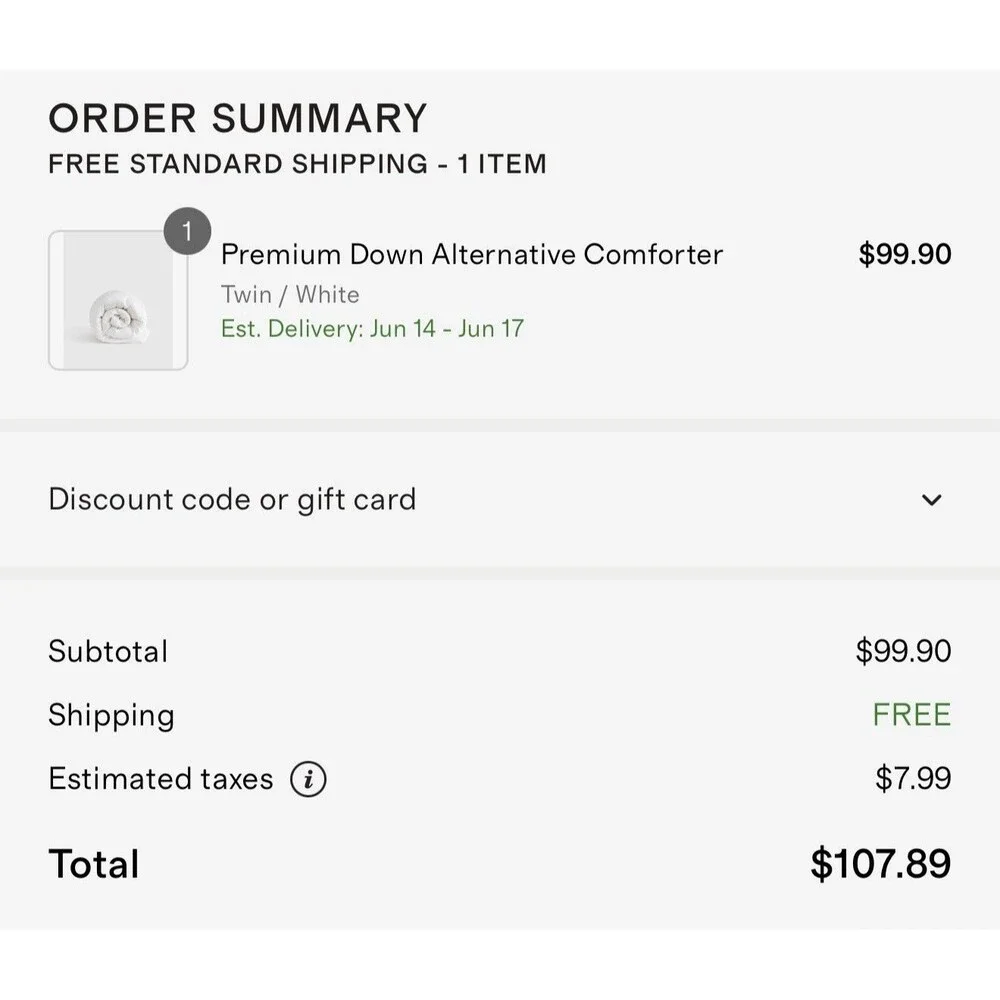Click the quantity badge showing 1
Image resolution: width=1000 pixels, height=1000 pixels.
(187, 231)
